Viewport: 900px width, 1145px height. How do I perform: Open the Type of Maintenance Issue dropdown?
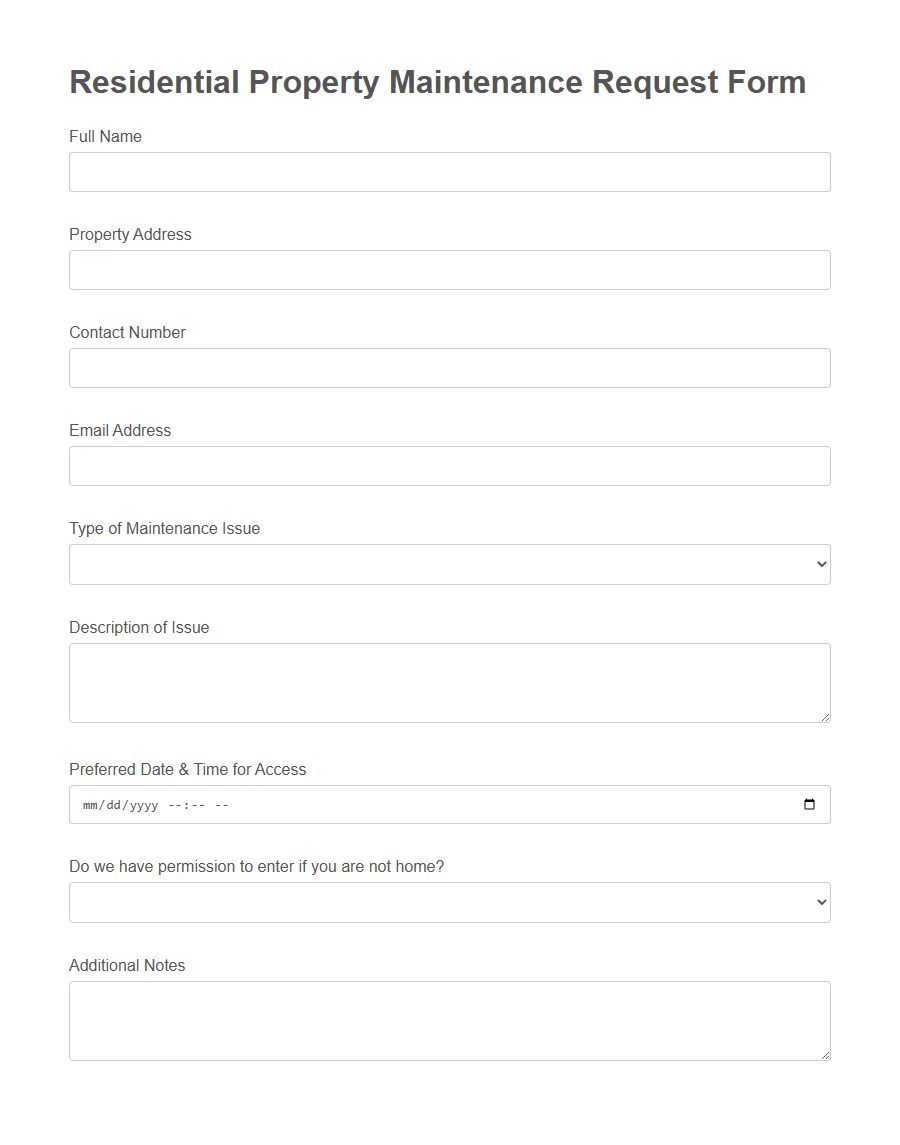tap(449, 564)
